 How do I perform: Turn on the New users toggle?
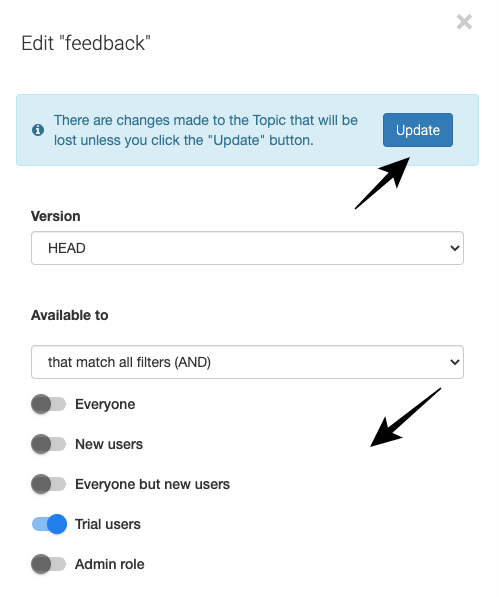(x=48, y=444)
